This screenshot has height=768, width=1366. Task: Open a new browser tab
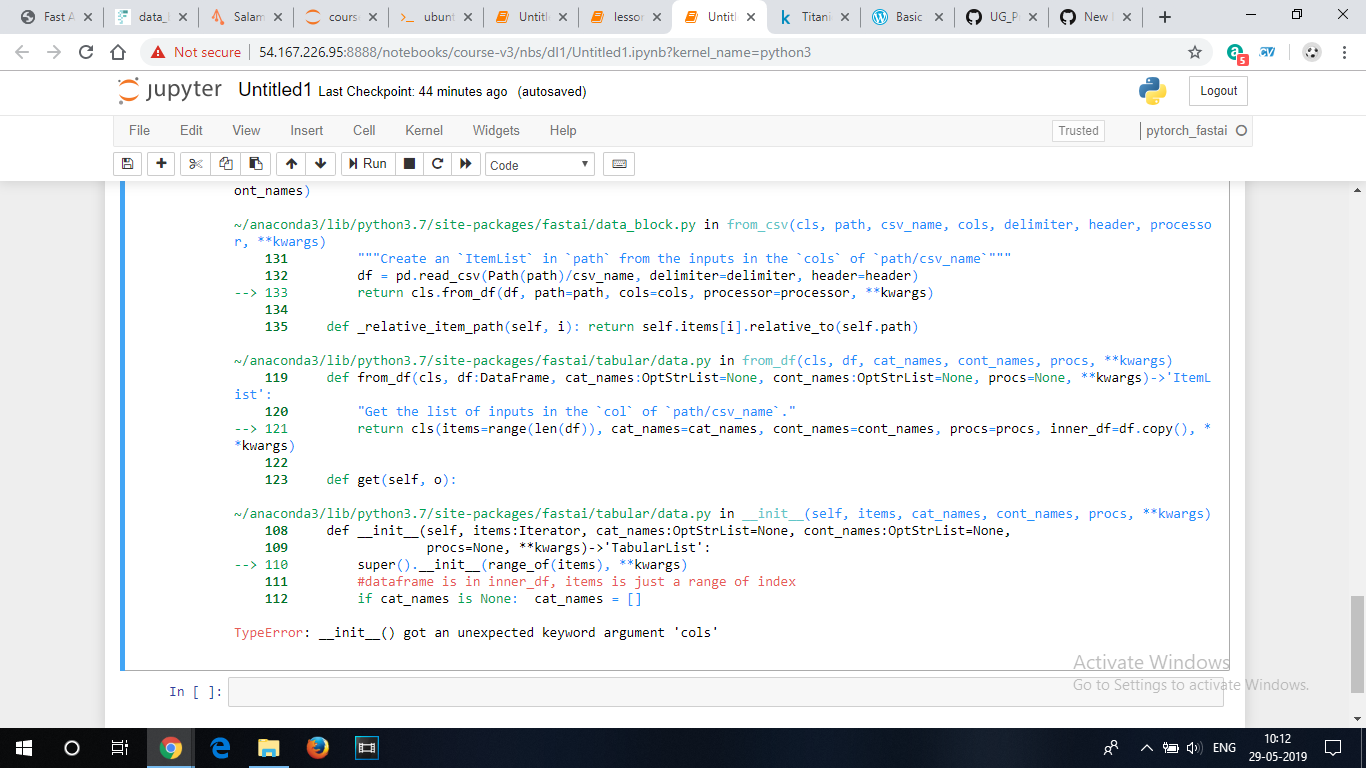pyautogui.click(x=1164, y=17)
